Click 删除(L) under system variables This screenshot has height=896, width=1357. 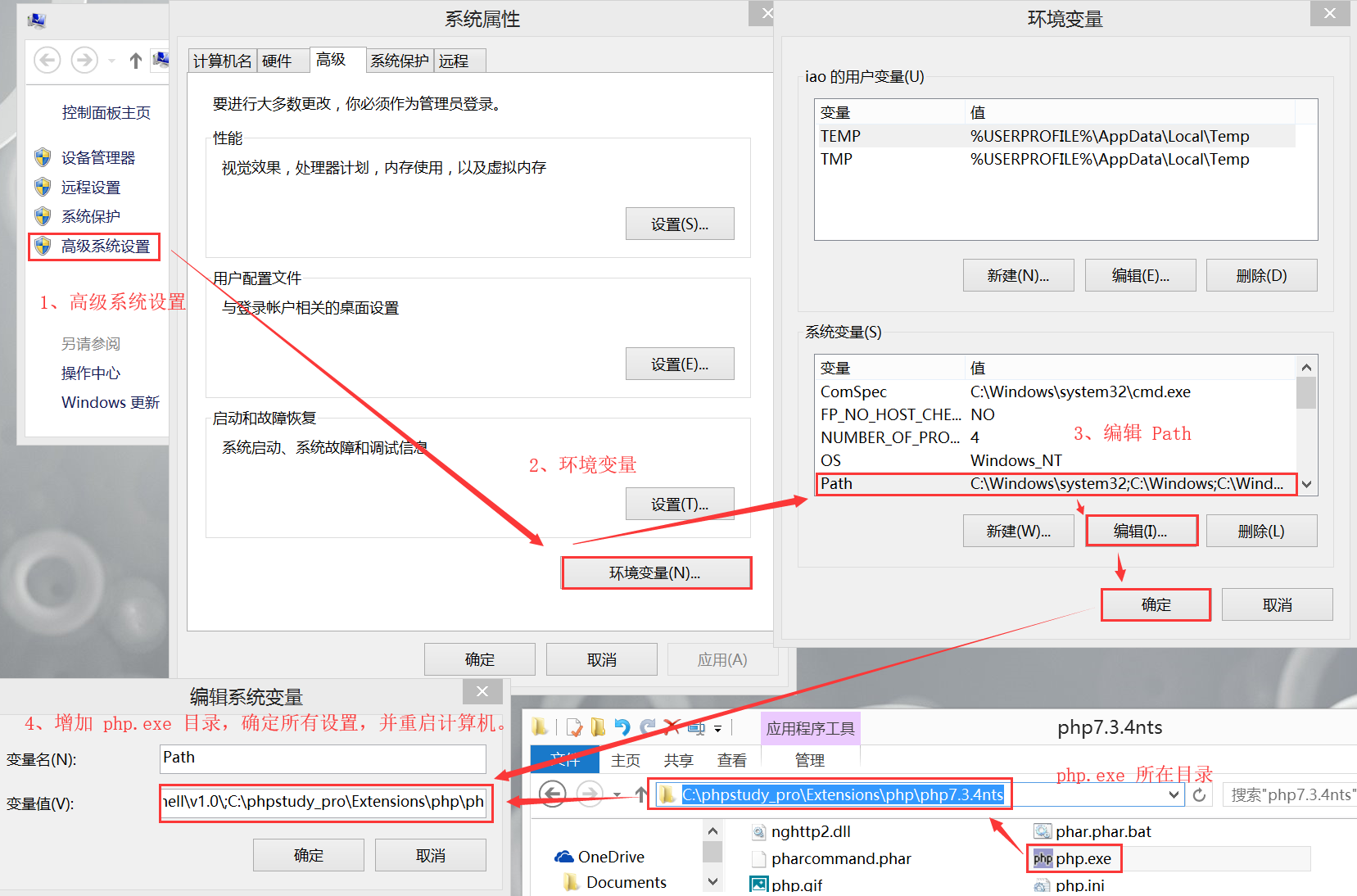(1261, 531)
